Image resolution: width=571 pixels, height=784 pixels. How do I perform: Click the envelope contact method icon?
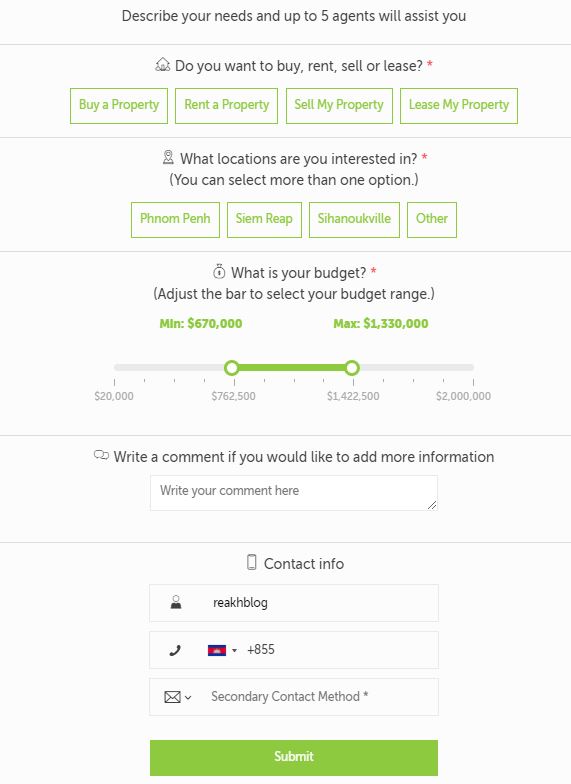pos(172,697)
